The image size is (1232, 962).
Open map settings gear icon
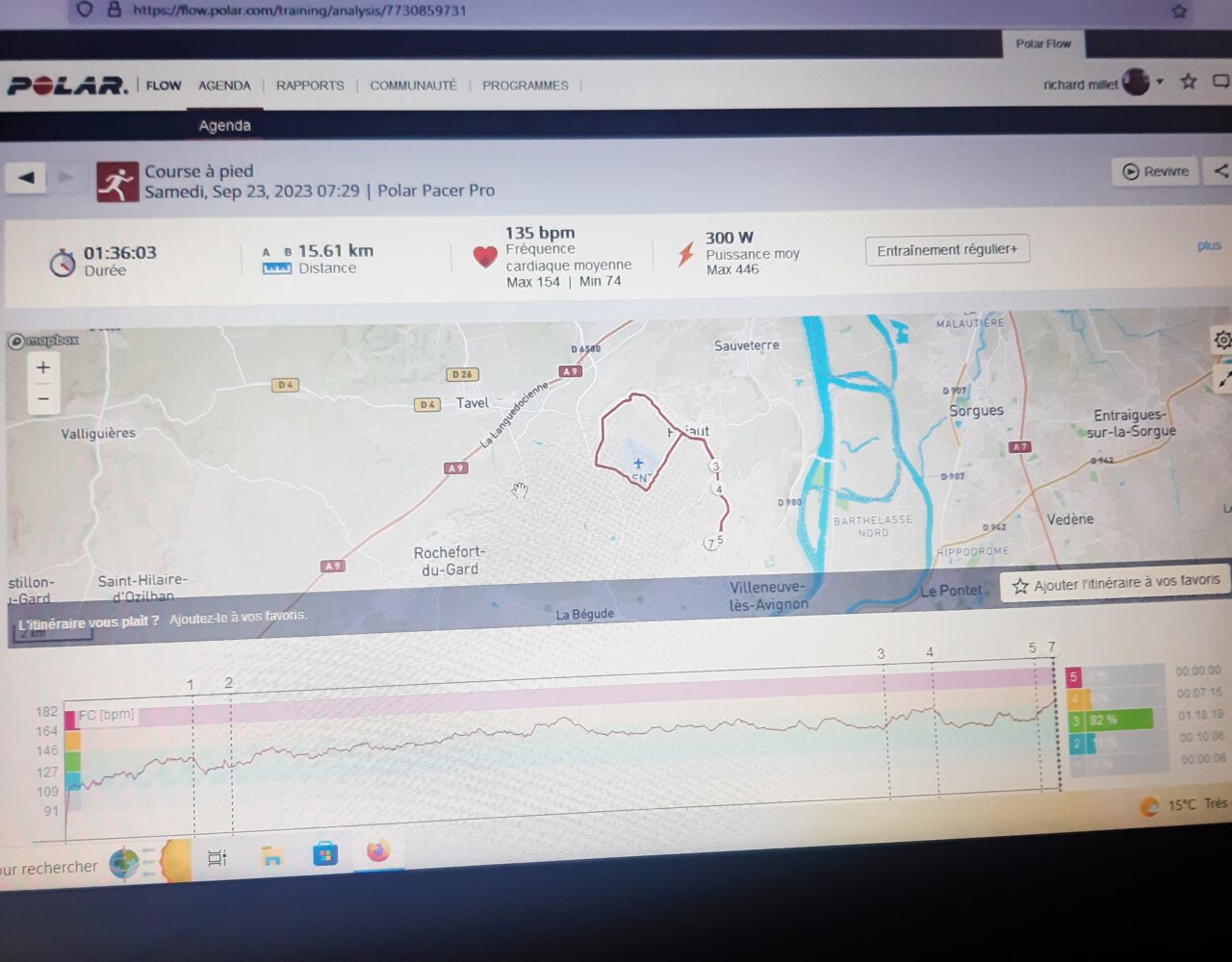pos(1221,340)
